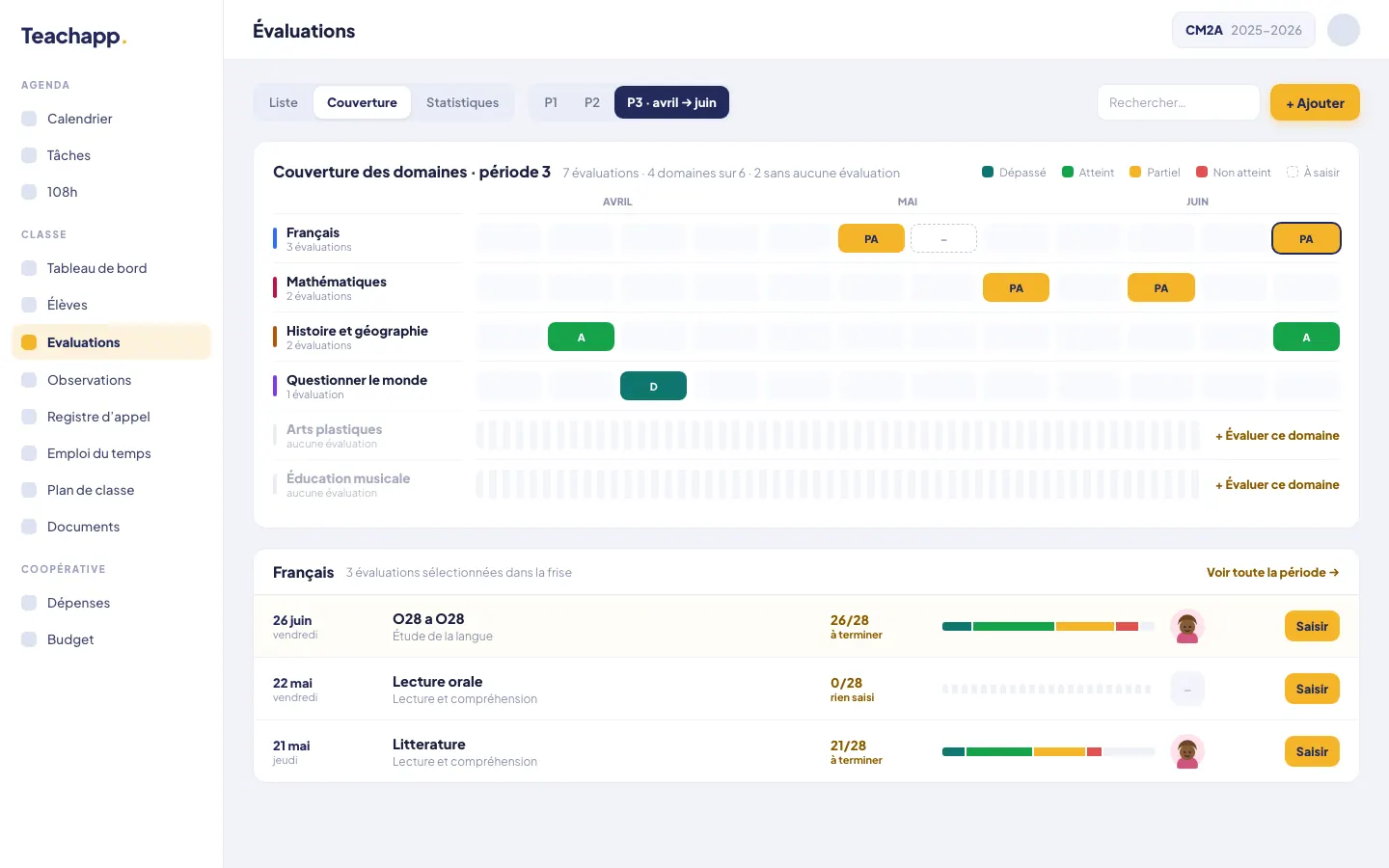Click the + Ajouter button
The width and height of the screenshot is (1389, 868).
pos(1315,102)
